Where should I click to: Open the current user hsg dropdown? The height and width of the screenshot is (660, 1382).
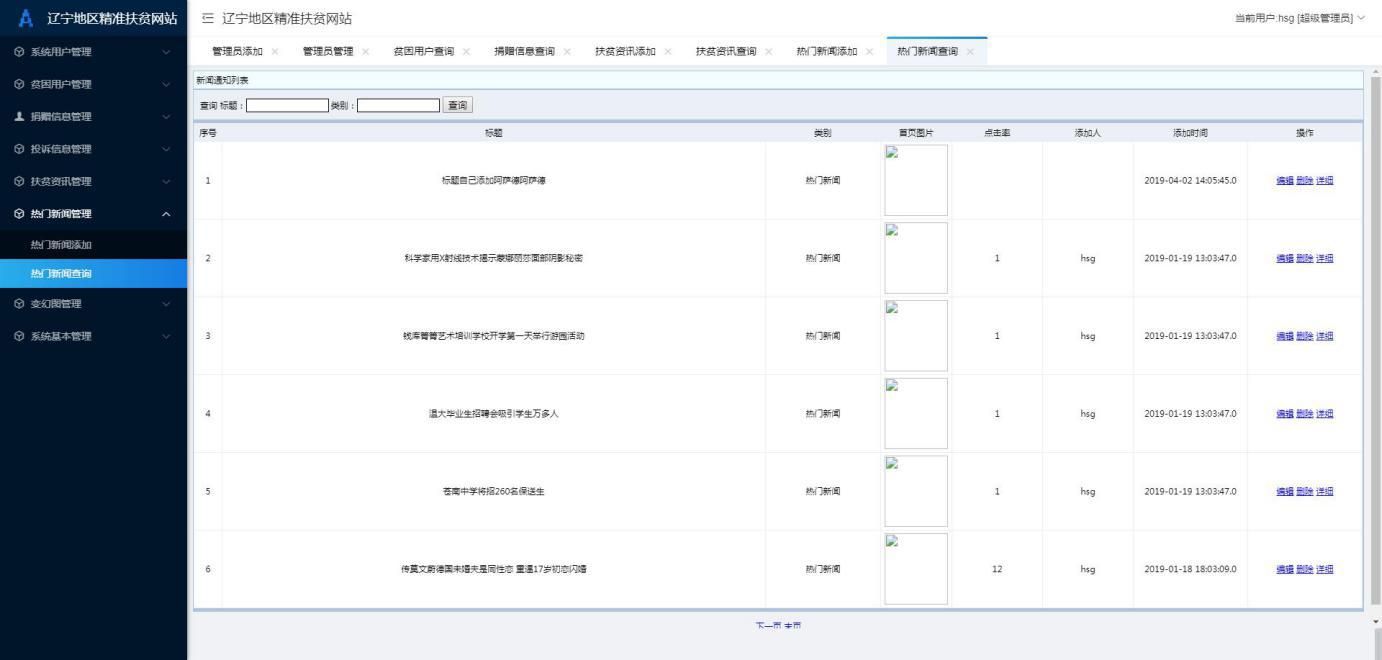coord(1300,18)
